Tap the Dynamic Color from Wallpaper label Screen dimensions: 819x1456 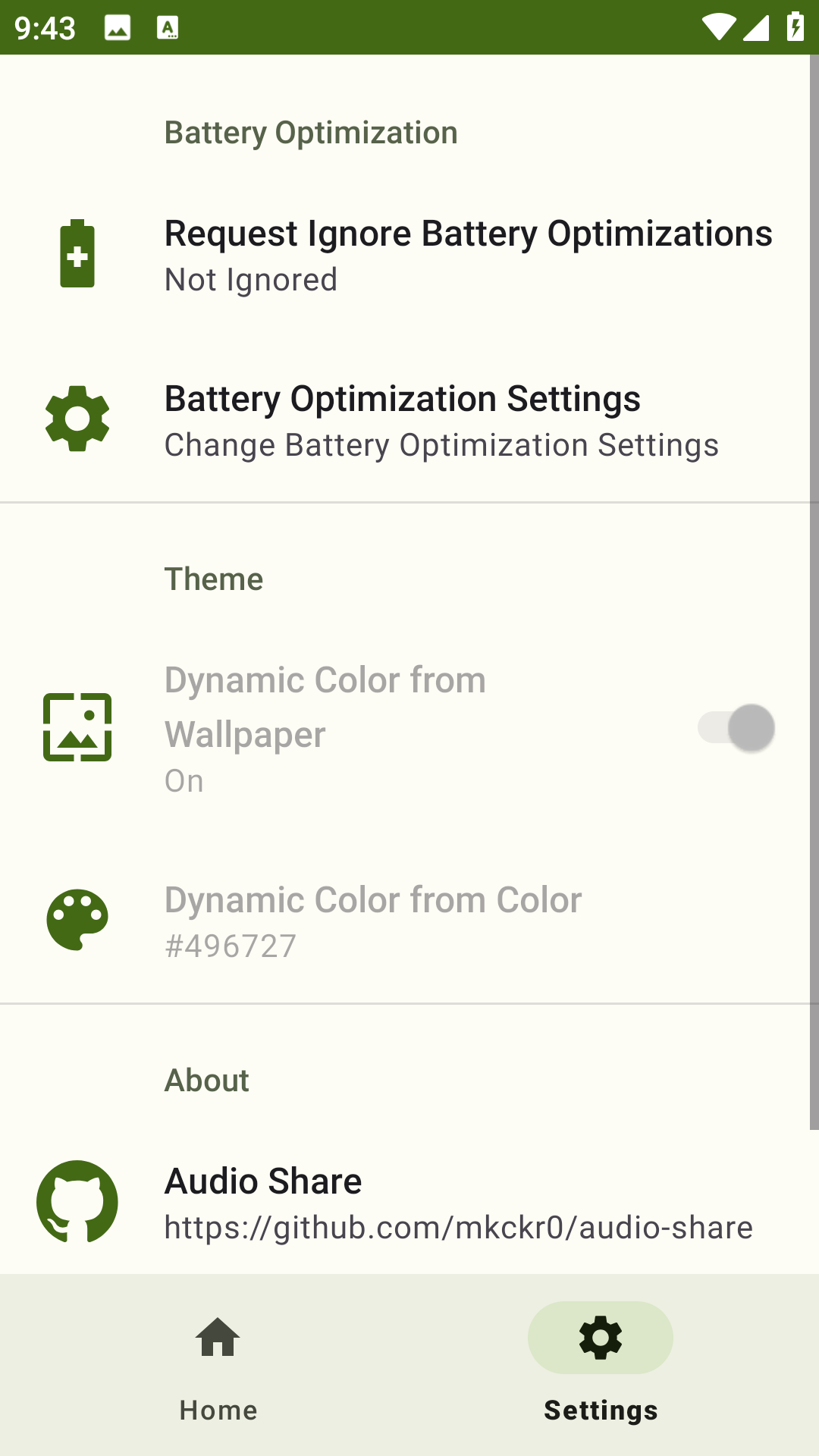[325, 707]
